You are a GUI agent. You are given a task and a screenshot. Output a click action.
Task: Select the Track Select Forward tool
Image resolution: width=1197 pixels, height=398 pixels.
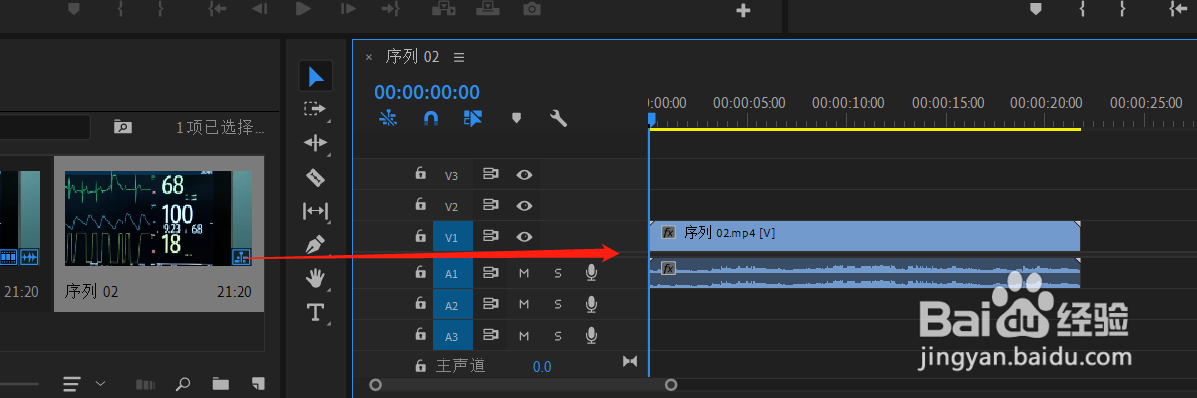coord(315,108)
